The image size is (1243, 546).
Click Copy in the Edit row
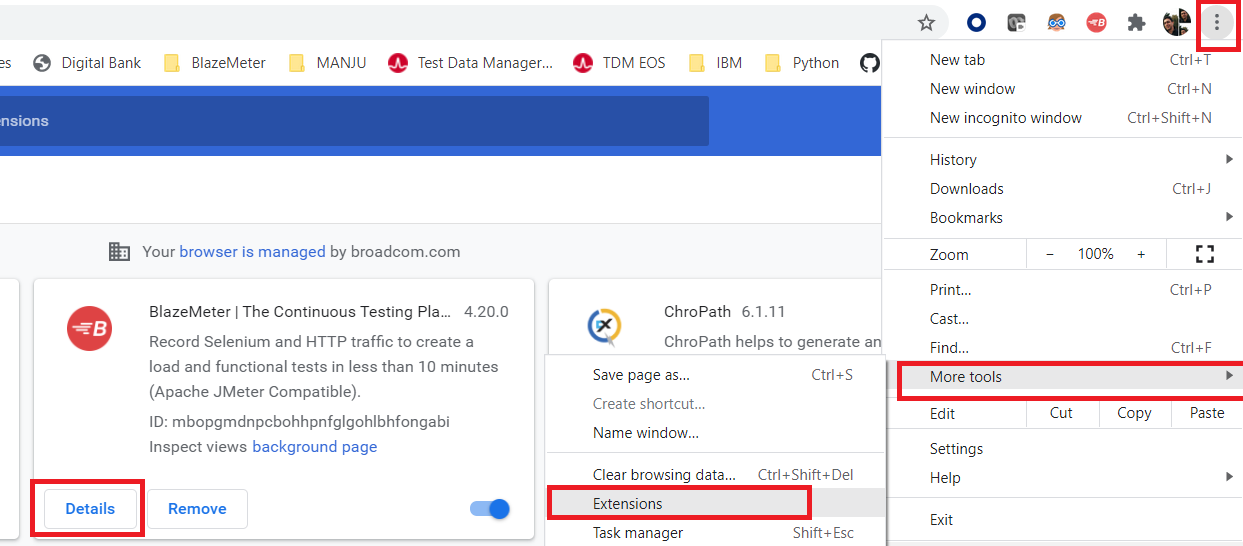click(x=1134, y=413)
